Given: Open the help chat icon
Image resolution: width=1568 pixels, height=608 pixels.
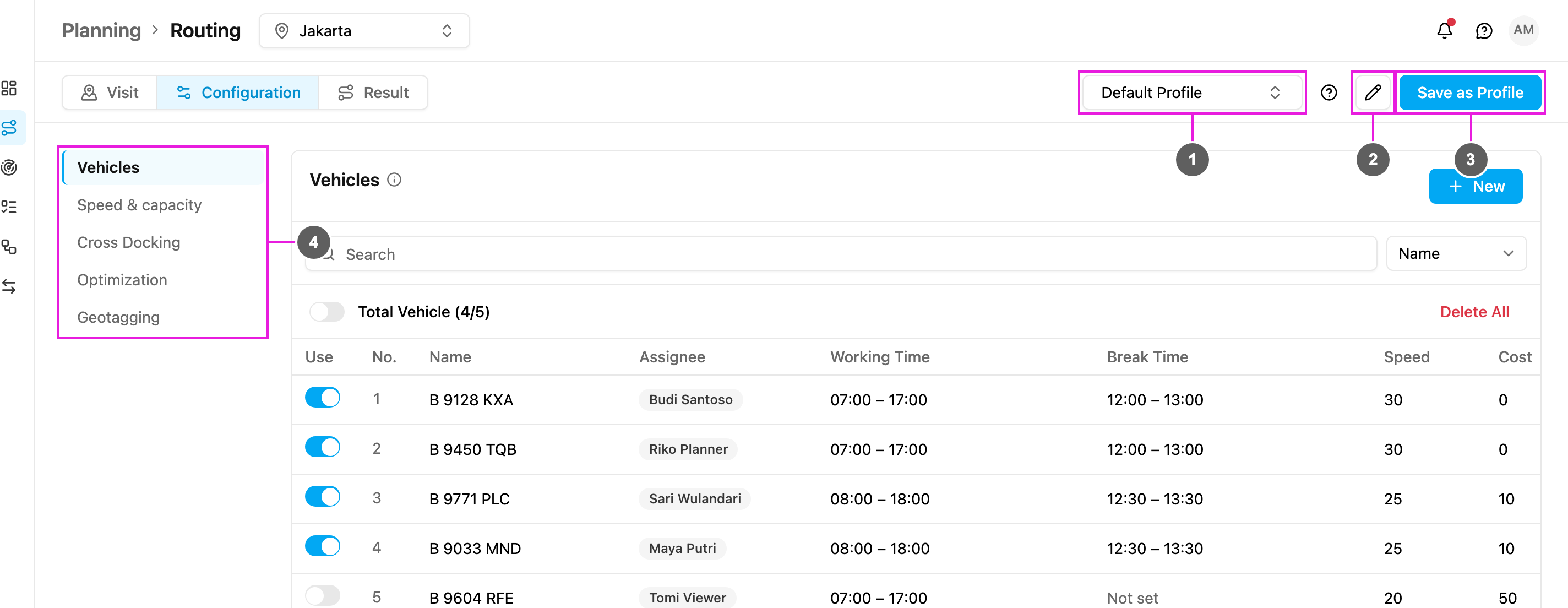Looking at the screenshot, I should point(1484,30).
